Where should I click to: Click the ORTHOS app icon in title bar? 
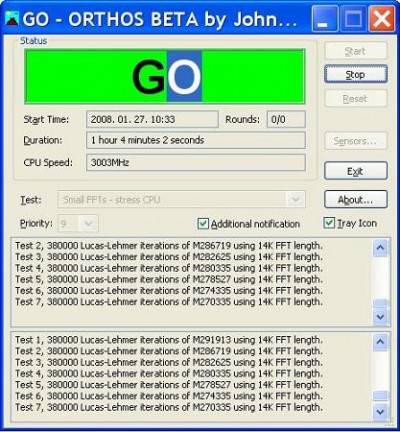pyautogui.click(x=12, y=19)
